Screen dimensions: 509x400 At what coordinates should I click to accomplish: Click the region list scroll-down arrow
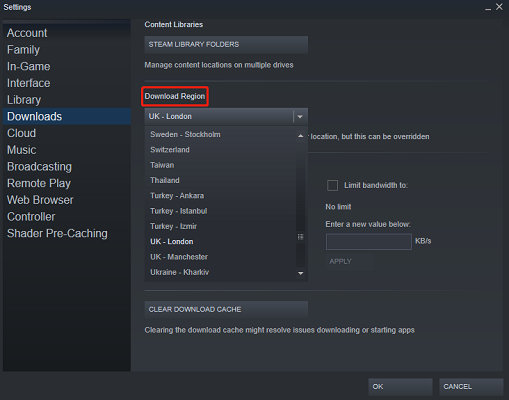(x=301, y=273)
